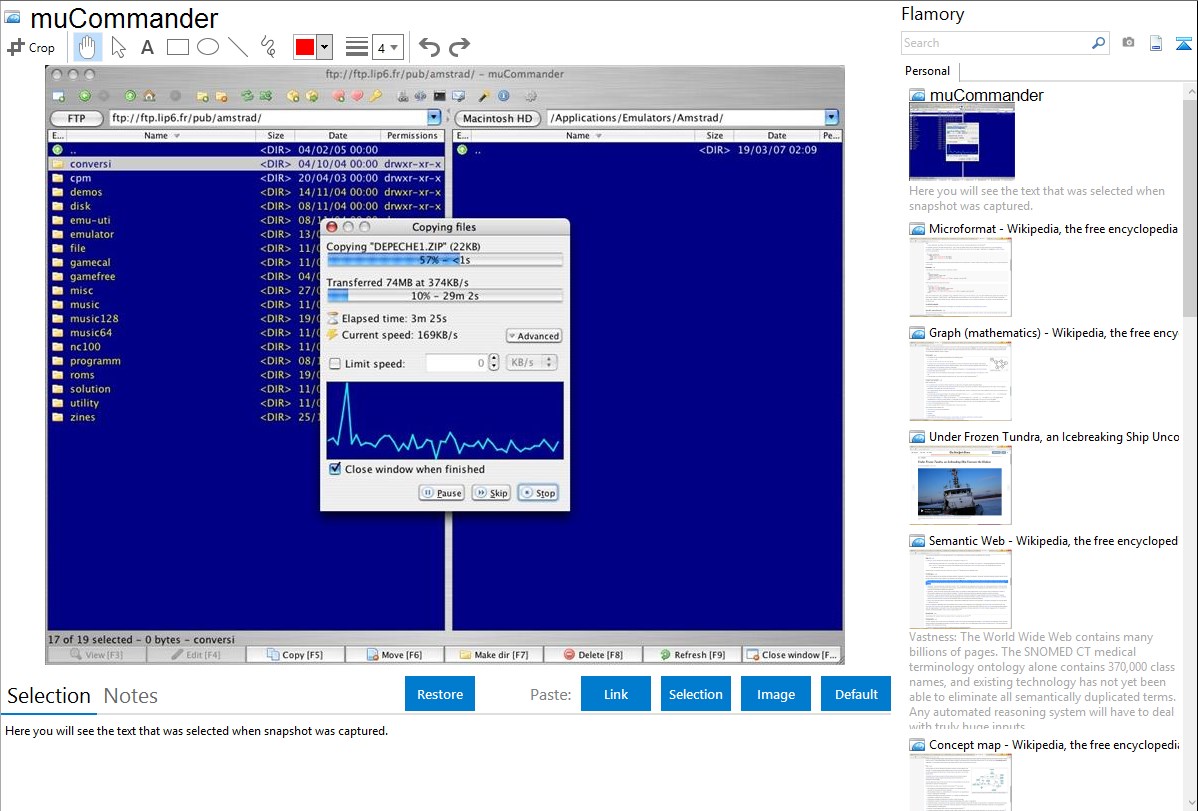Choose the arrow pointer tool
Viewport: 1198px width, 811px height.
[x=118, y=47]
